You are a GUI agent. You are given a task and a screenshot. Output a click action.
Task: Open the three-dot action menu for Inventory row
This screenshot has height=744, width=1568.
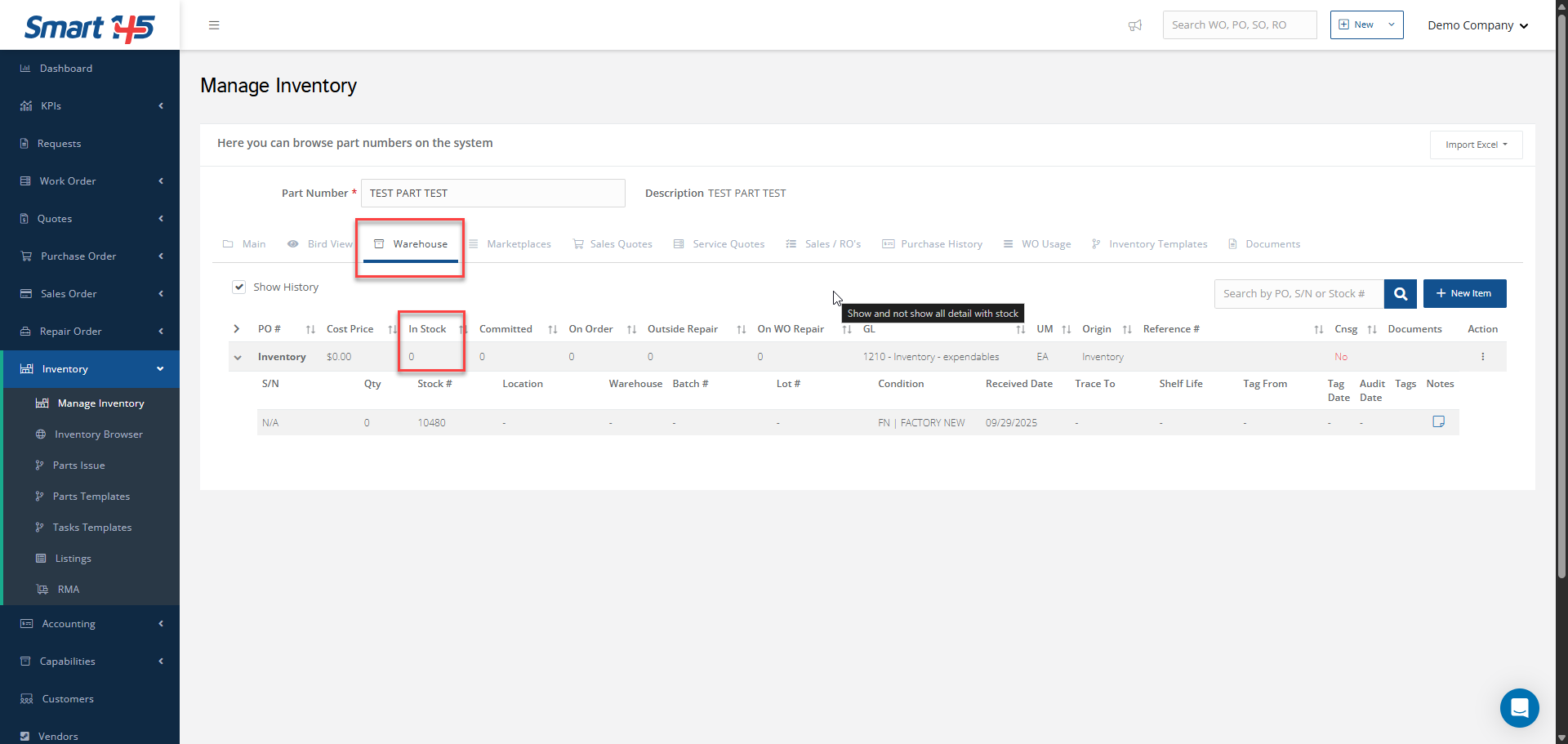click(x=1482, y=357)
